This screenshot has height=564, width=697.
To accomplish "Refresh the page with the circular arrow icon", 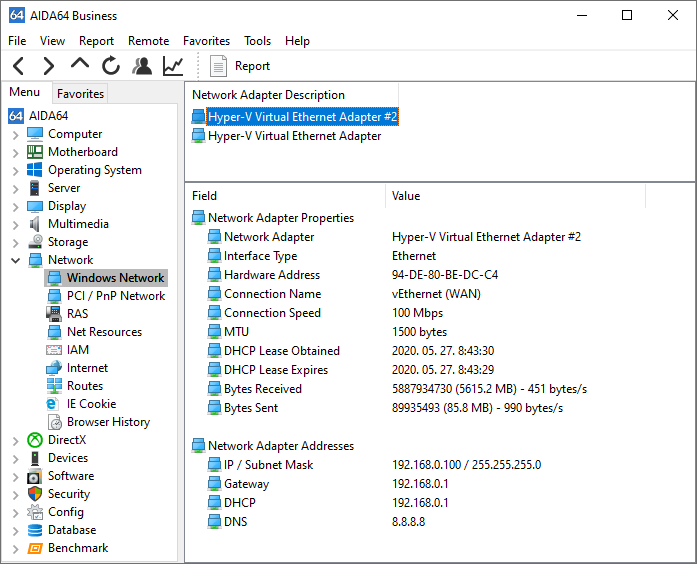I will coord(111,66).
